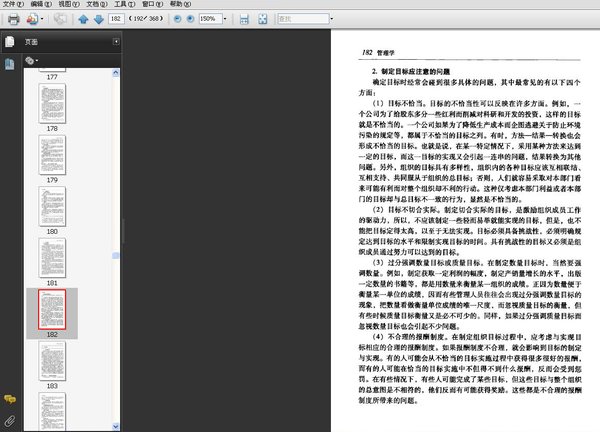Open the thumbnail options gear dropdown

pyautogui.click(x=33, y=61)
